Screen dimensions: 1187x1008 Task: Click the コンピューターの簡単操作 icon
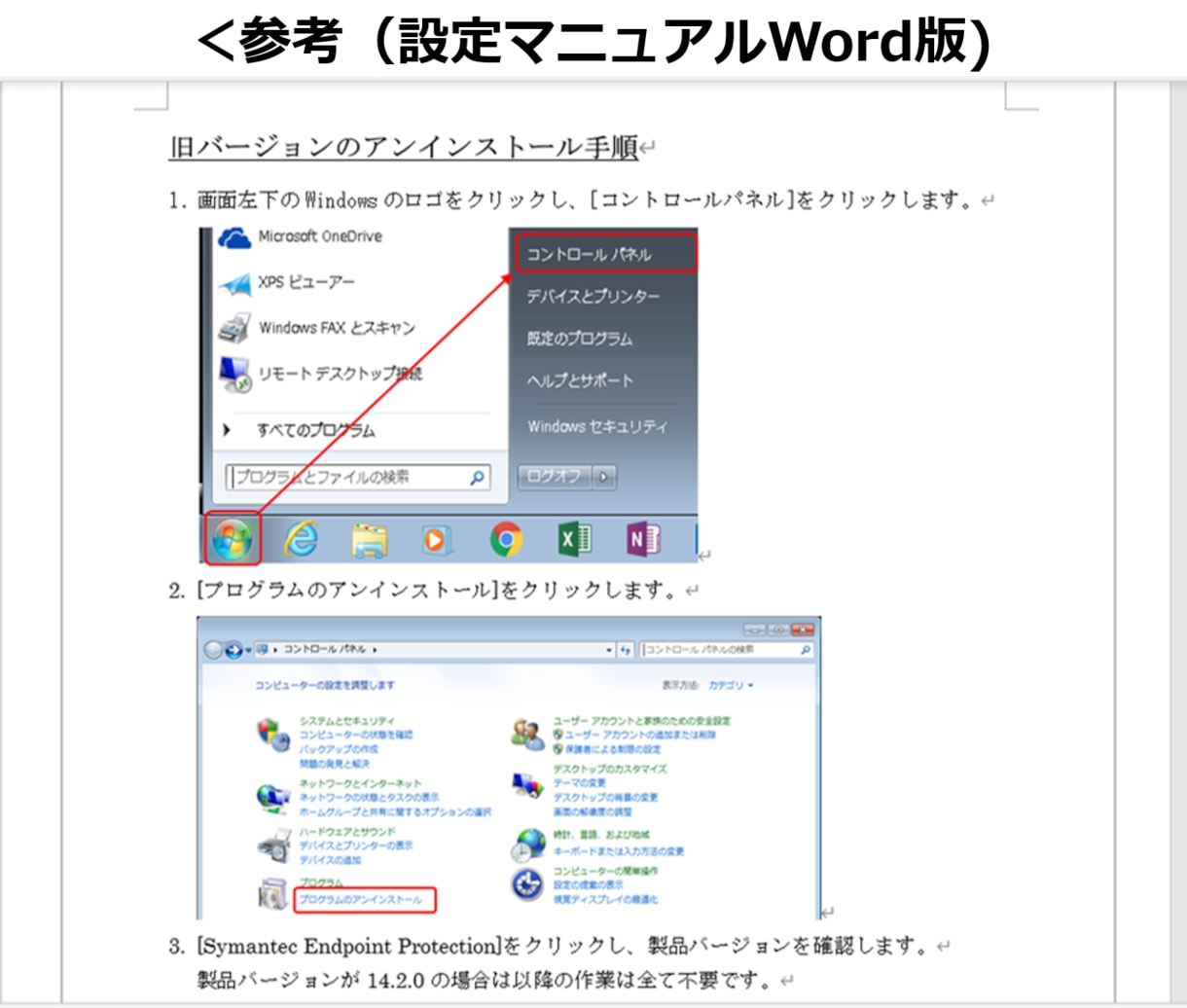point(527,884)
